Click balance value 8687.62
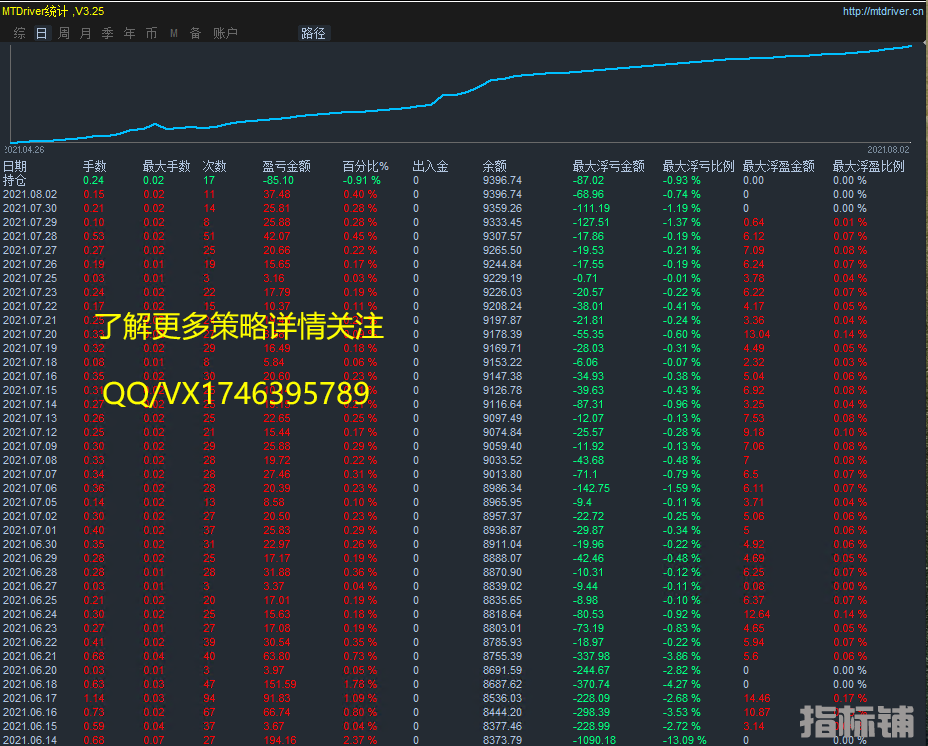 (502, 684)
